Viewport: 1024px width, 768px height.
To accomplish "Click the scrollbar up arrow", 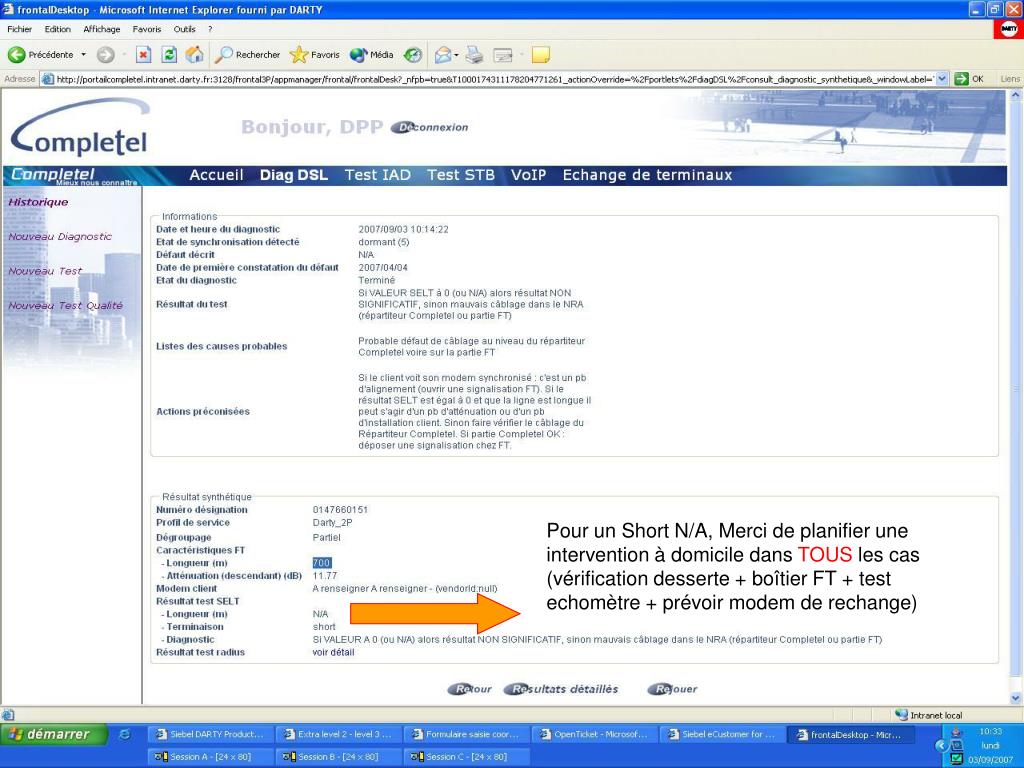I will pos(1016,95).
